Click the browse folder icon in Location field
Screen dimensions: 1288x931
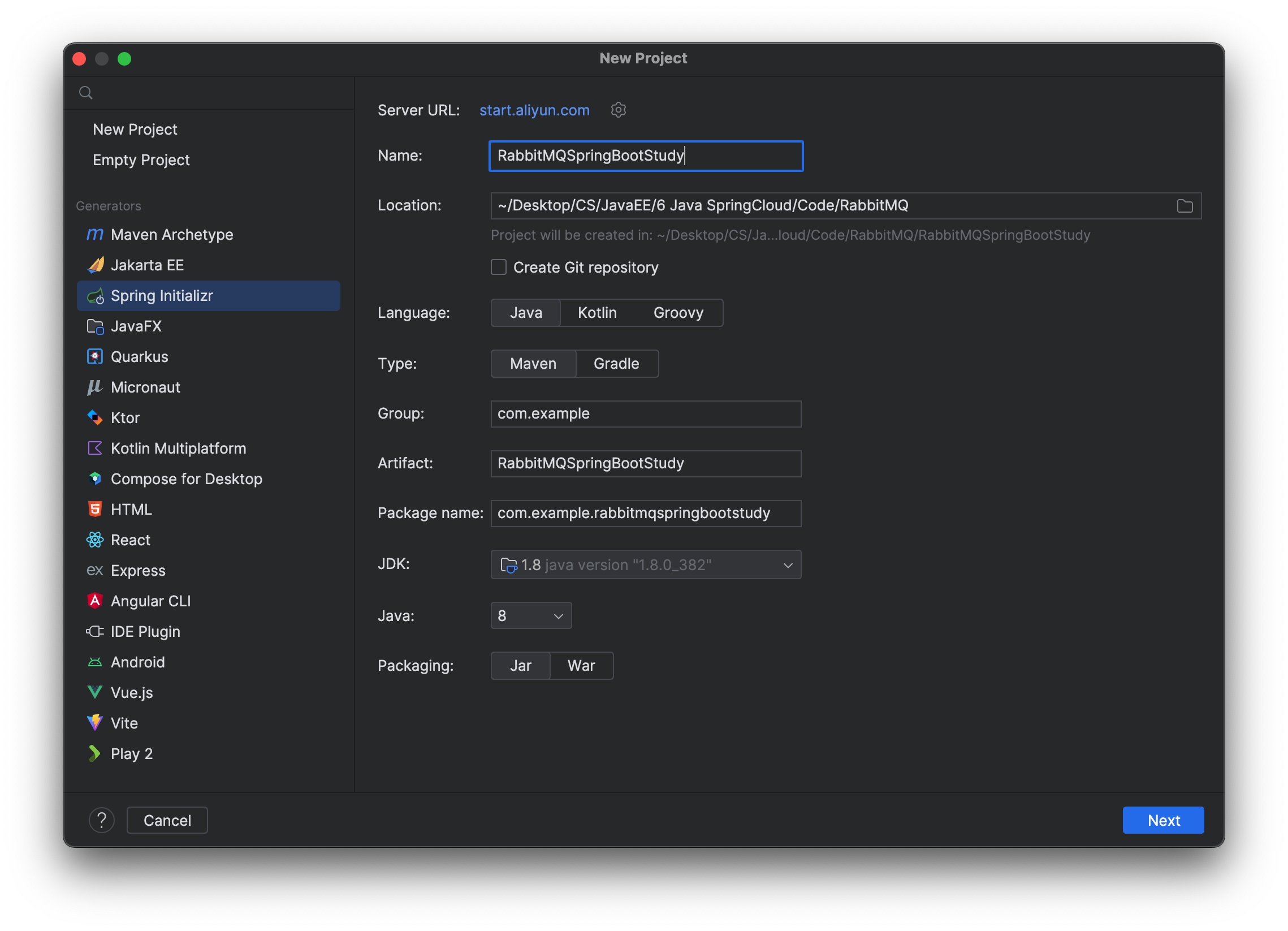point(1184,206)
